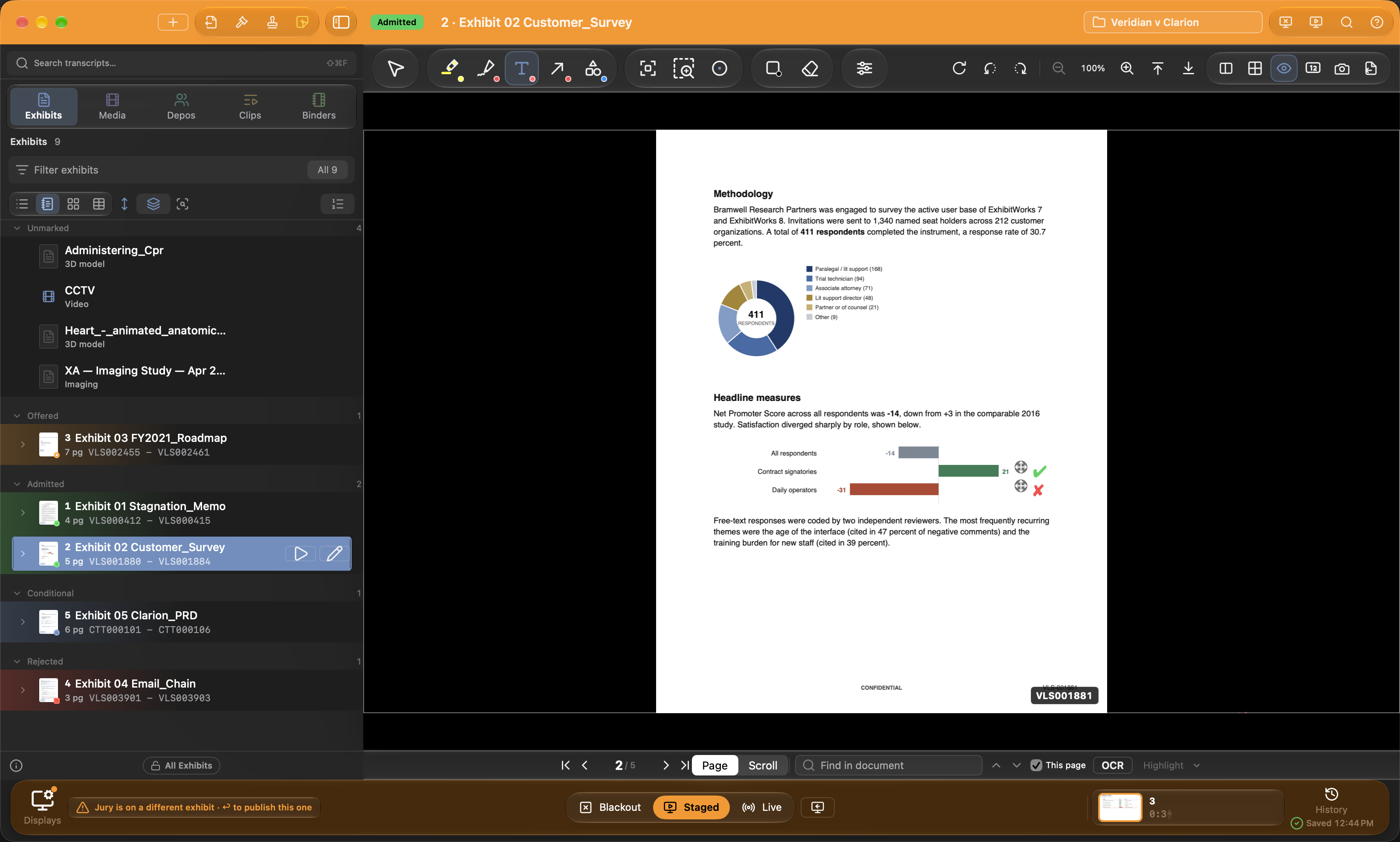This screenshot has width=1400, height=842.
Task: Click the OCR button
Action: point(1112,765)
